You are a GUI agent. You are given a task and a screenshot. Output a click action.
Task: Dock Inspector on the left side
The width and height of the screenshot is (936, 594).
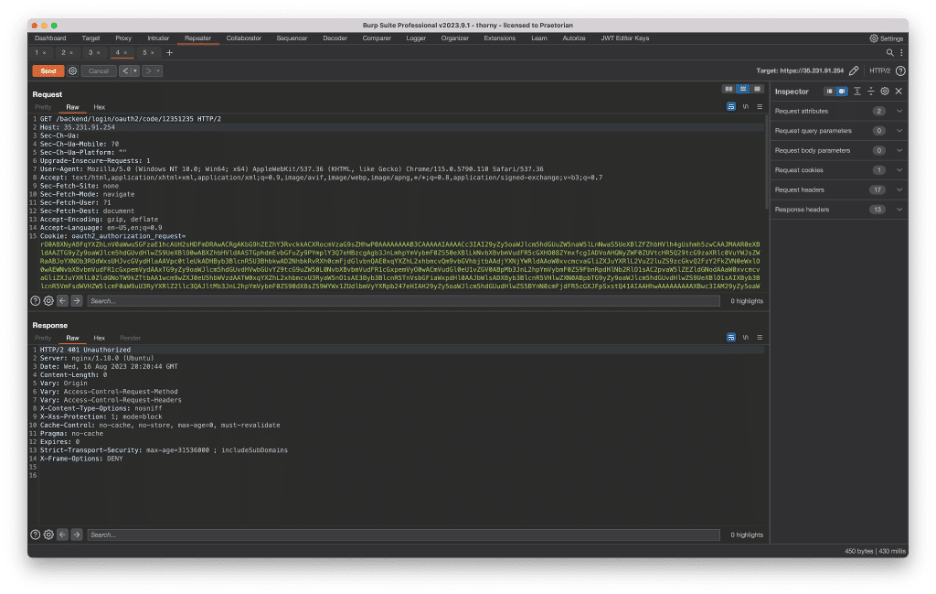point(829,91)
